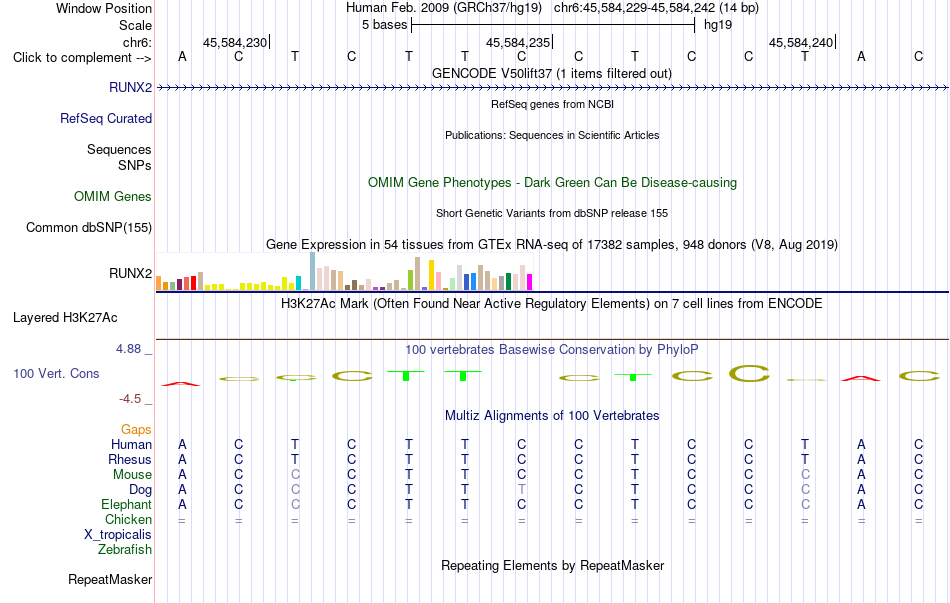Select the Rhesus species label
This screenshot has height=603, width=950.
tap(130, 459)
